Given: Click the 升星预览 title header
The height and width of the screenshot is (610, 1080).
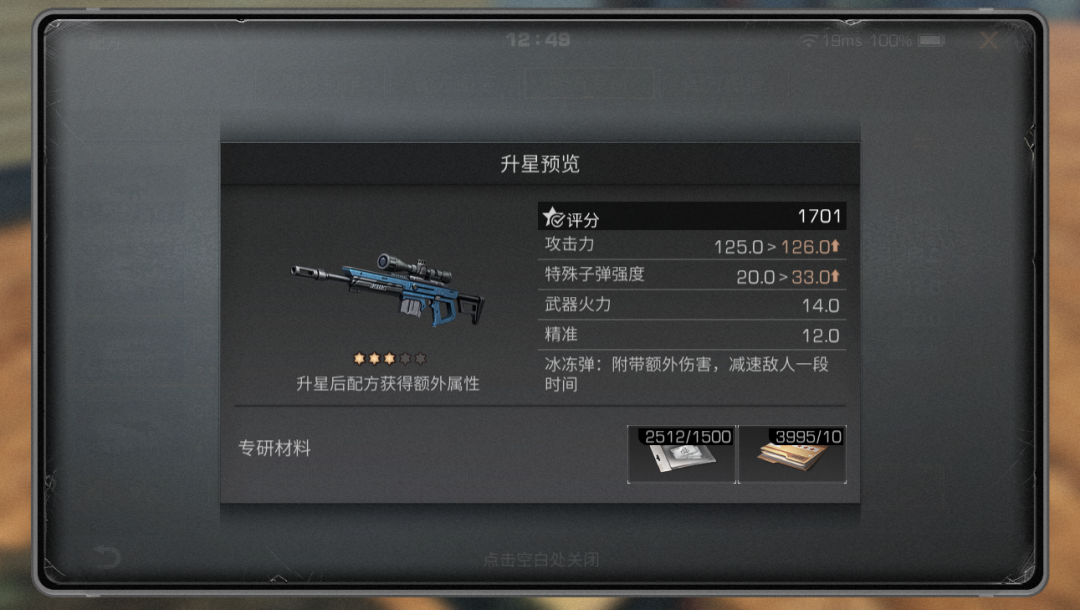Looking at the screenshot, I should coord(540,164).
